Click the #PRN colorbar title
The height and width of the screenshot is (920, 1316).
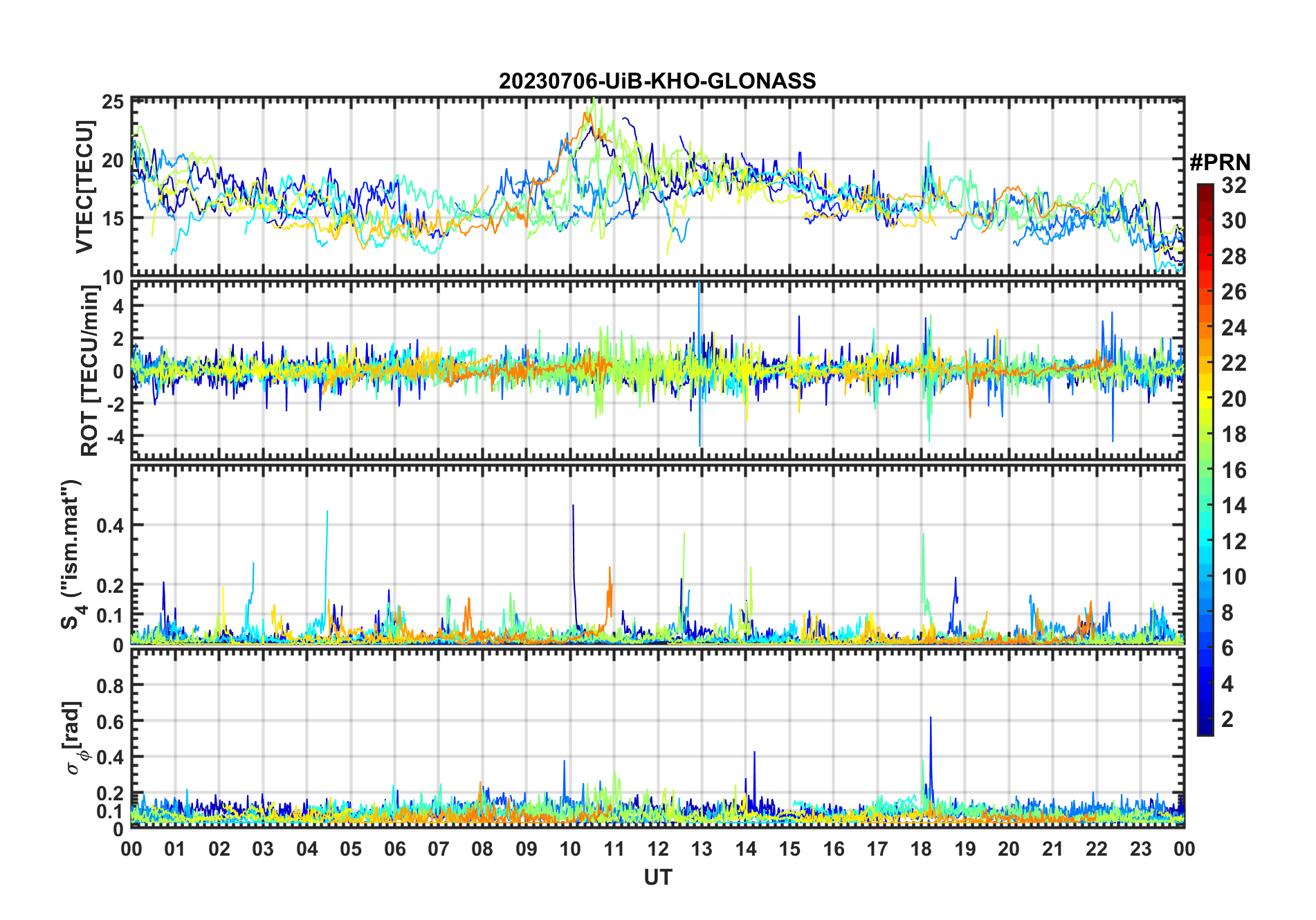(1220, 163)
